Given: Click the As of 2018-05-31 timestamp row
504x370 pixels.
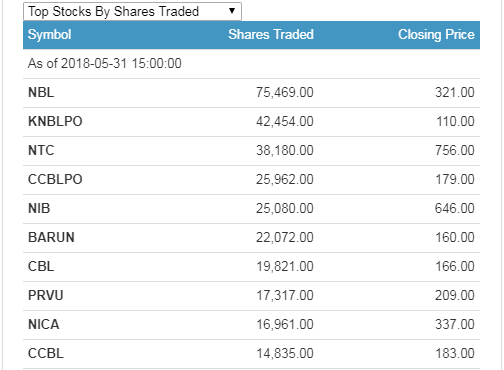Looking at the screenshot, I should coord(251,64).
